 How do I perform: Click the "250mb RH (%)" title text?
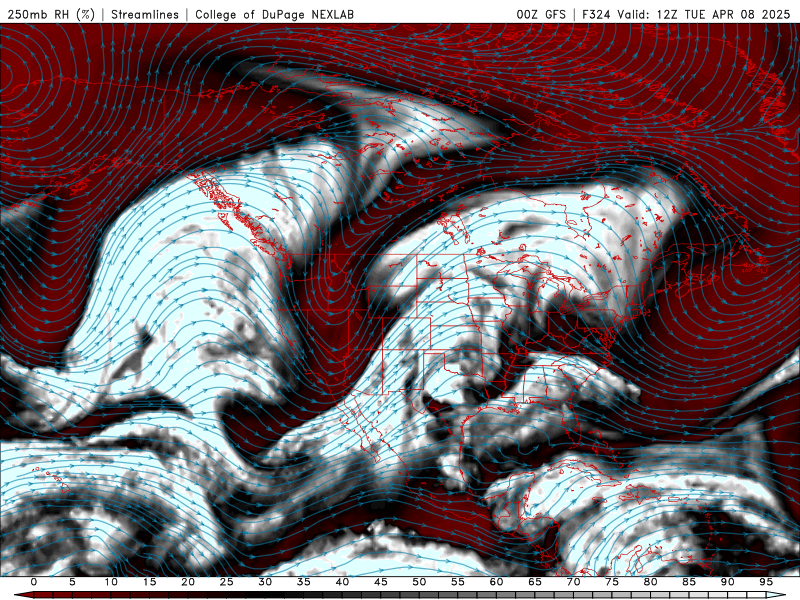point(51,14)
